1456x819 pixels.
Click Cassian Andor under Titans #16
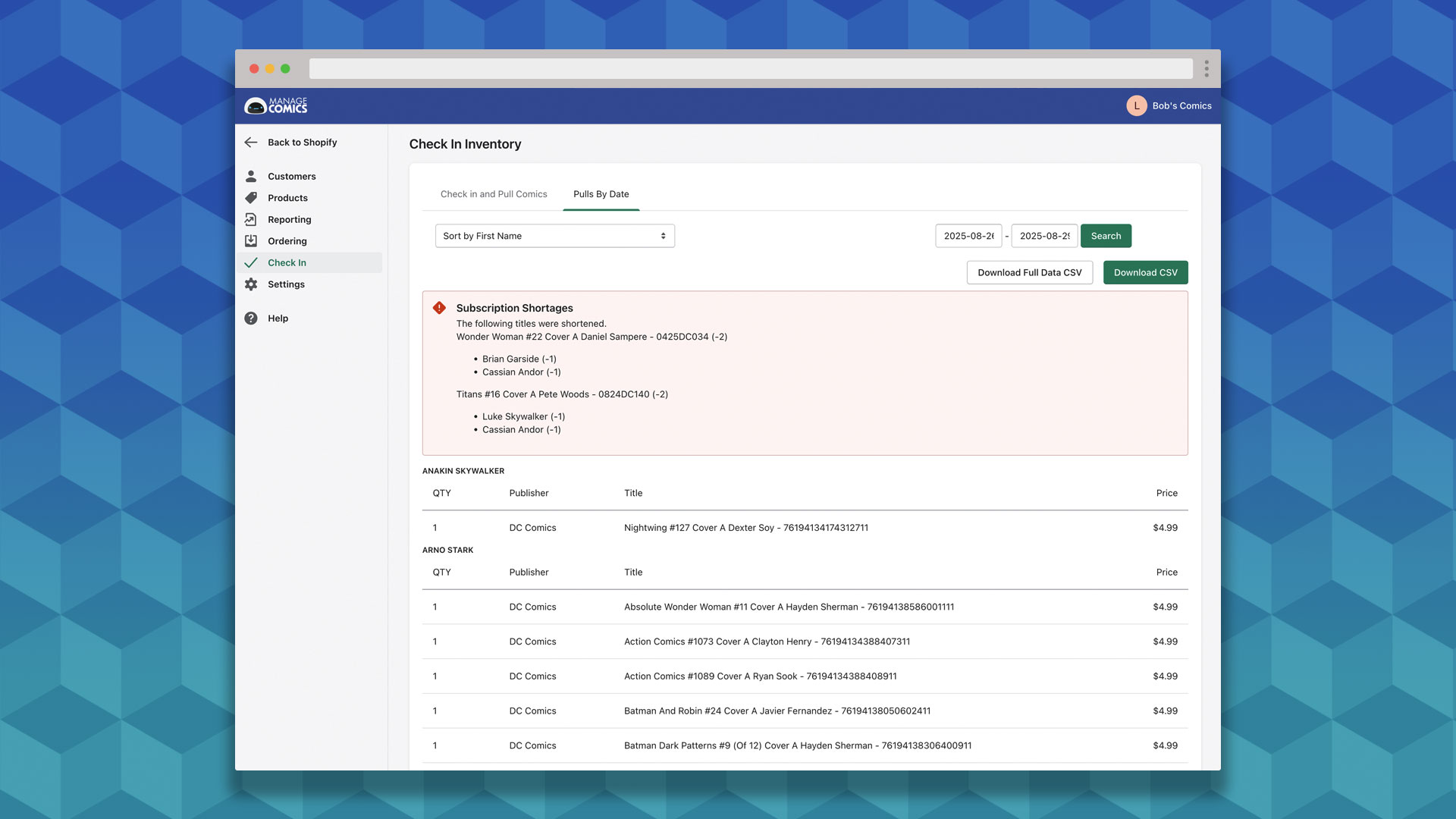522,430
